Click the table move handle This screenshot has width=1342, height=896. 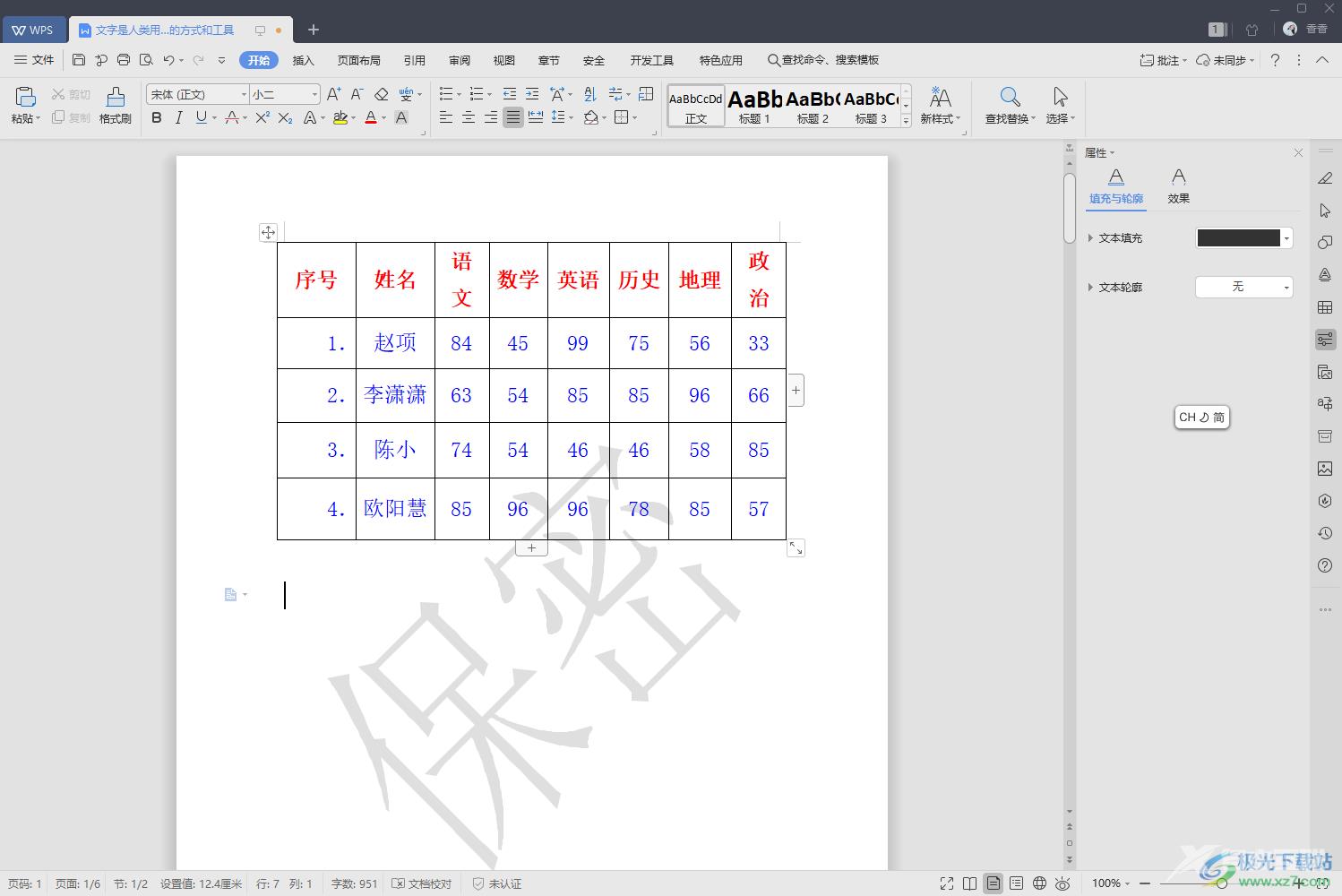(x=268, y=233)
